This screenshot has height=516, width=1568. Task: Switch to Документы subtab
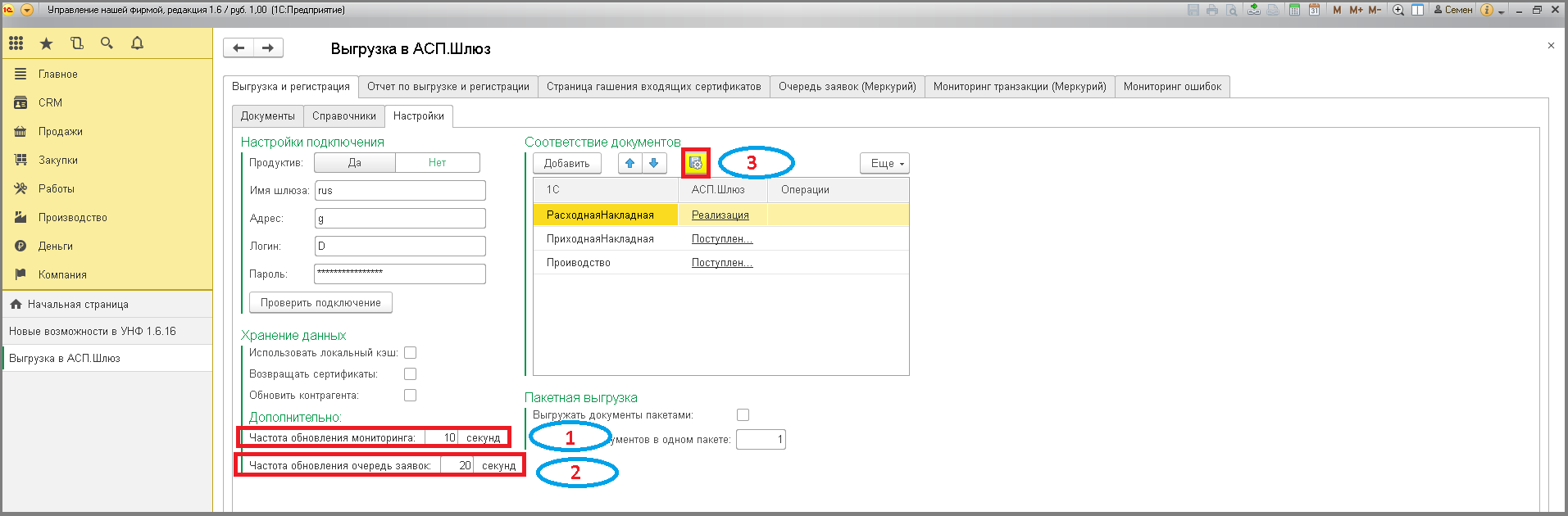coord(268,116)
